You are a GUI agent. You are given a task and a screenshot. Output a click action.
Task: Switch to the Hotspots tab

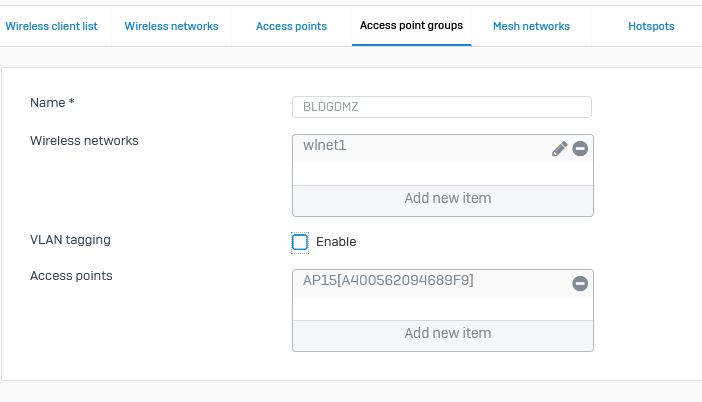pyautogui.click(x=651, y=26)
